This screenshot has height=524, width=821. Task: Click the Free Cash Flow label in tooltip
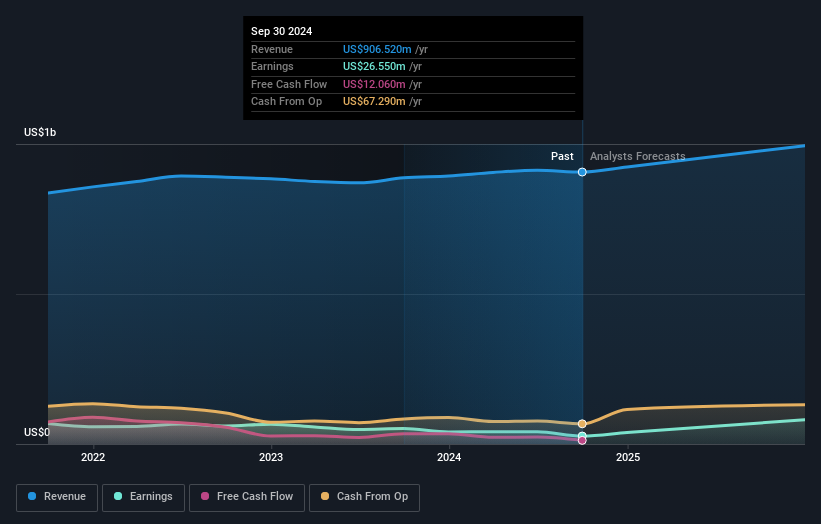tap(289, 84)
